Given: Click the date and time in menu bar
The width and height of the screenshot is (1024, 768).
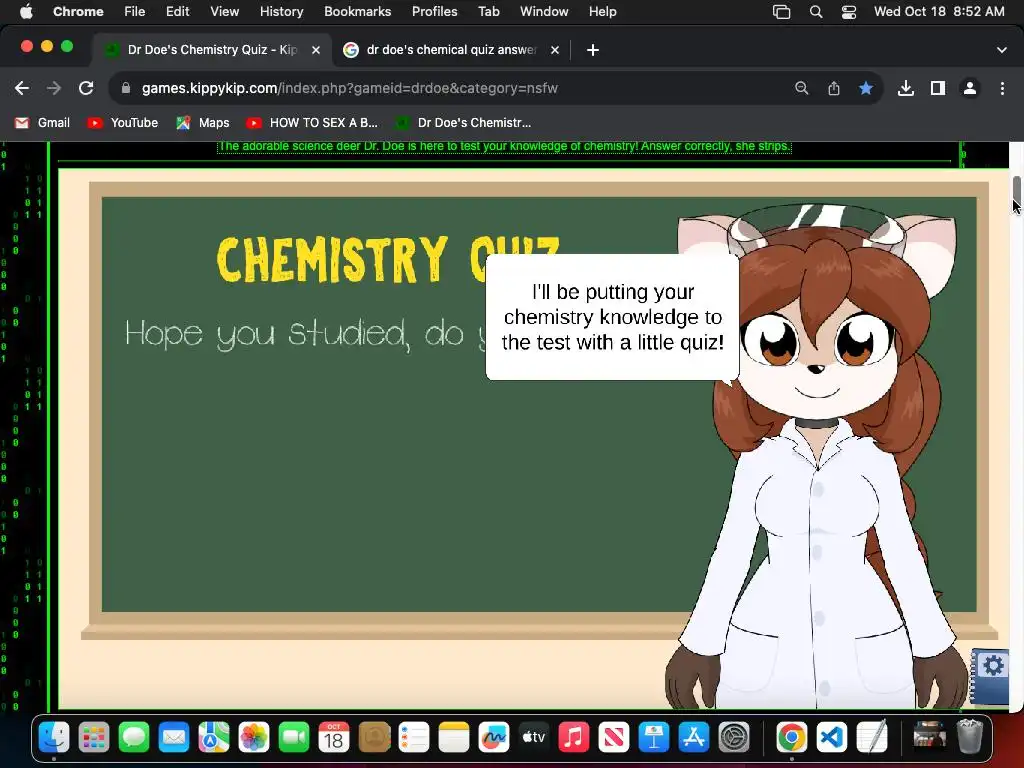Looking at the screenshot, I should (939, 12).
